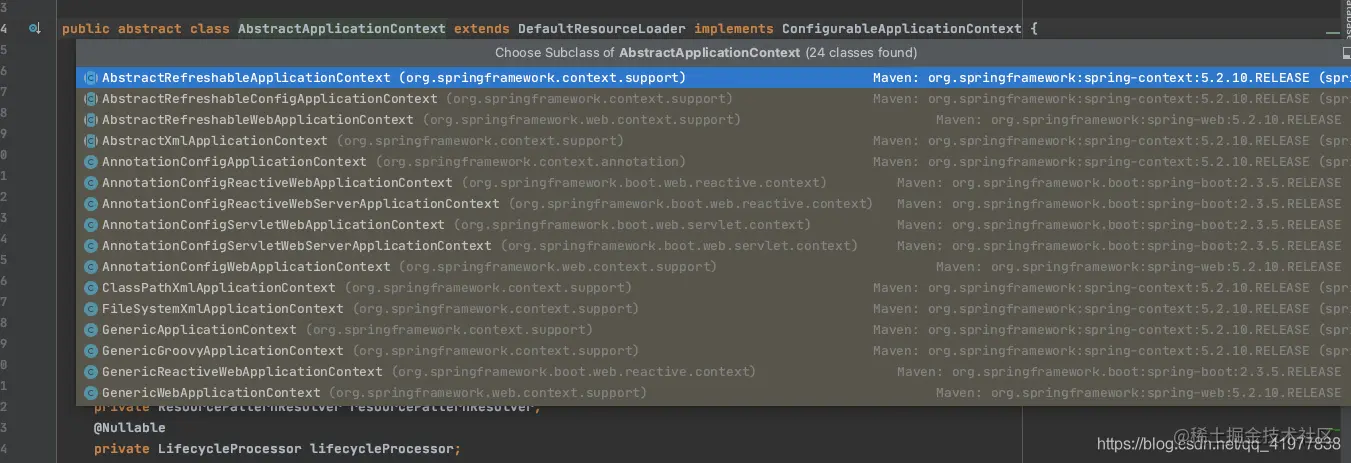
Task: Choose GenericReactiveWebApplicationContext row
Action: click(x=713, y=371)
